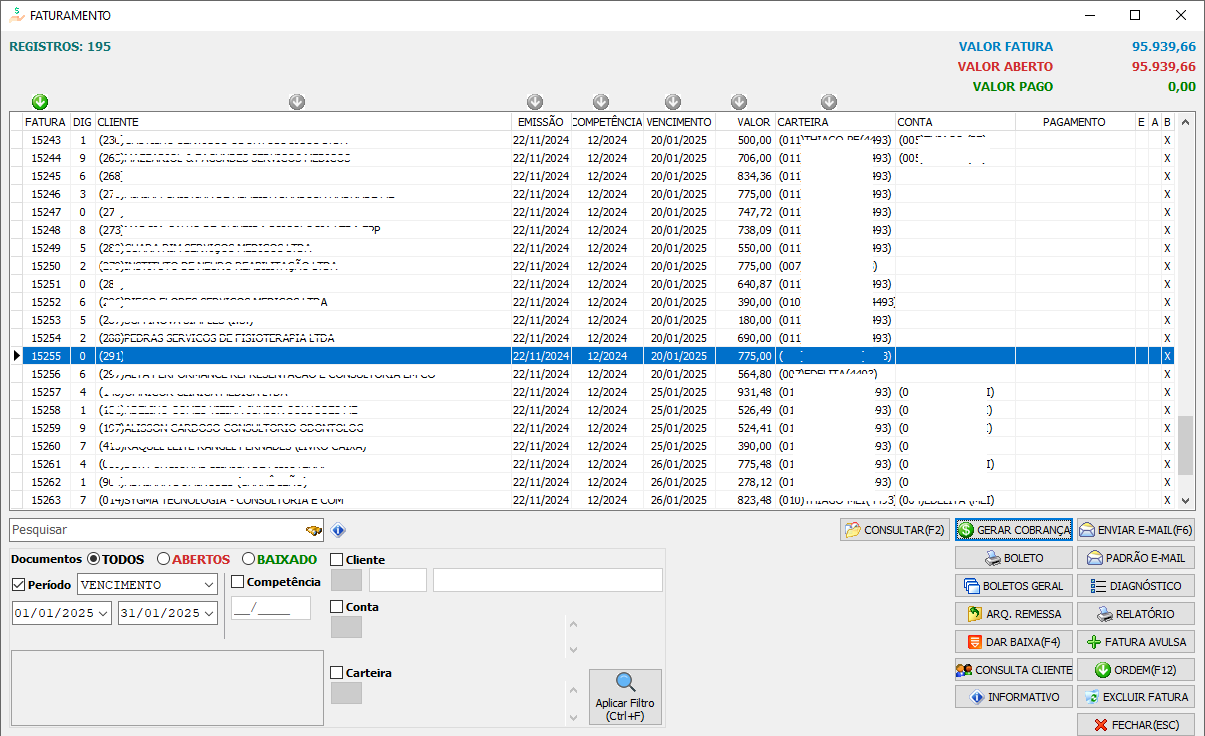Viewport: 1205px width, 736px height.
Task: Click FATURA AVULSA button
Action: click(1135, 642)
